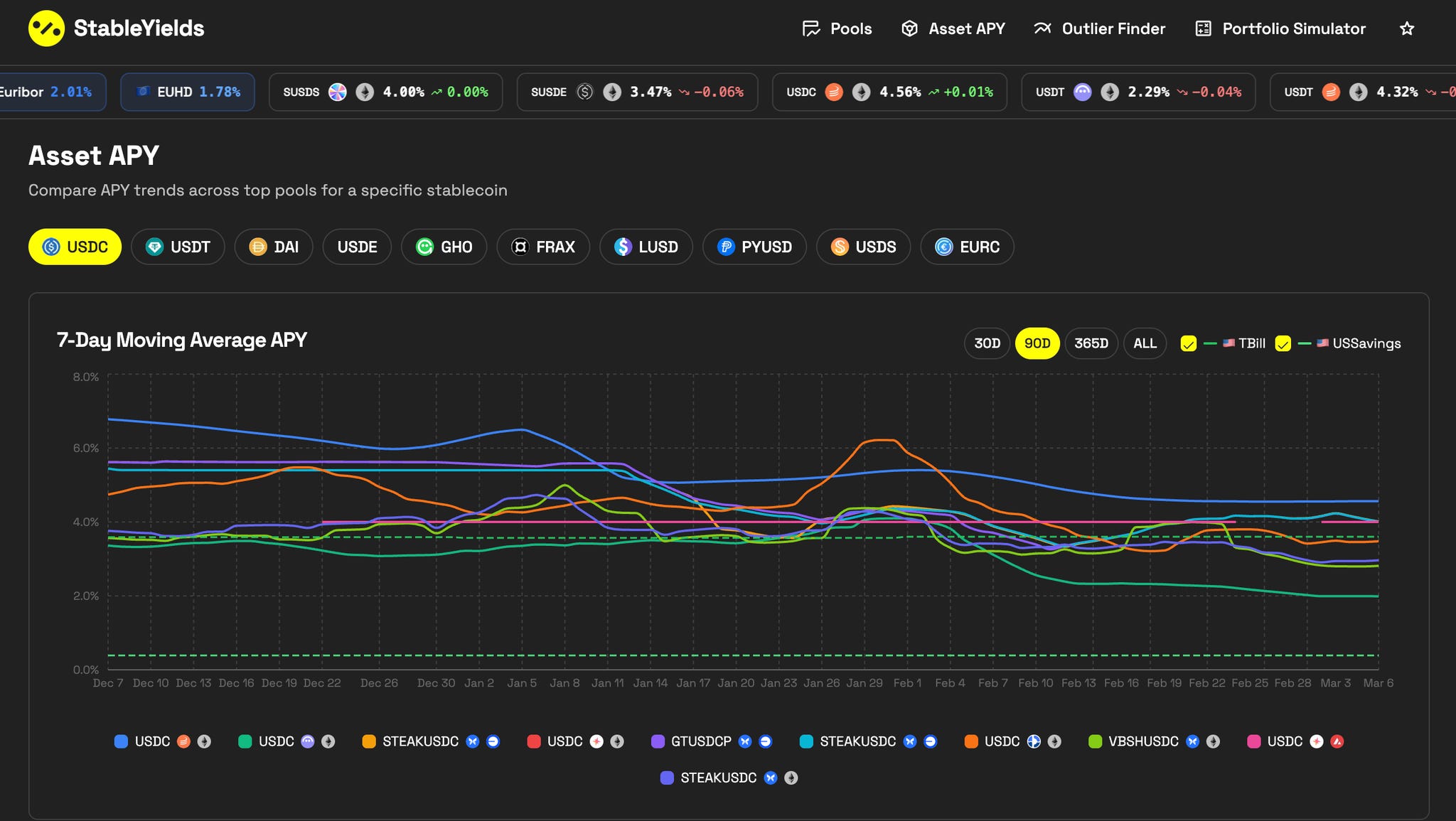Screen dimensions: 1456x821
Task: Select the USDT stablecoin tab
Action: point(178,247)
